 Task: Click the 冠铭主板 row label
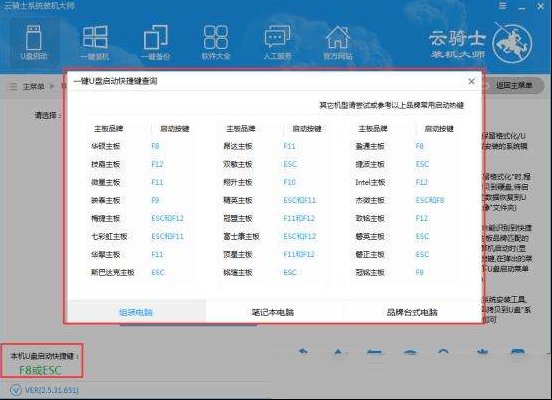tap(370, 272)
